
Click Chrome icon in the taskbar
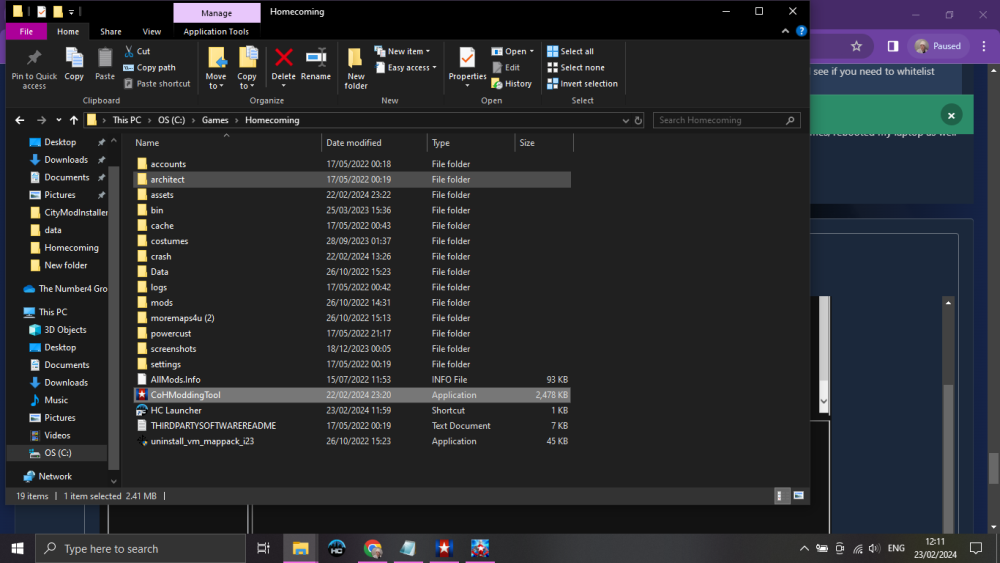point(372,548)
